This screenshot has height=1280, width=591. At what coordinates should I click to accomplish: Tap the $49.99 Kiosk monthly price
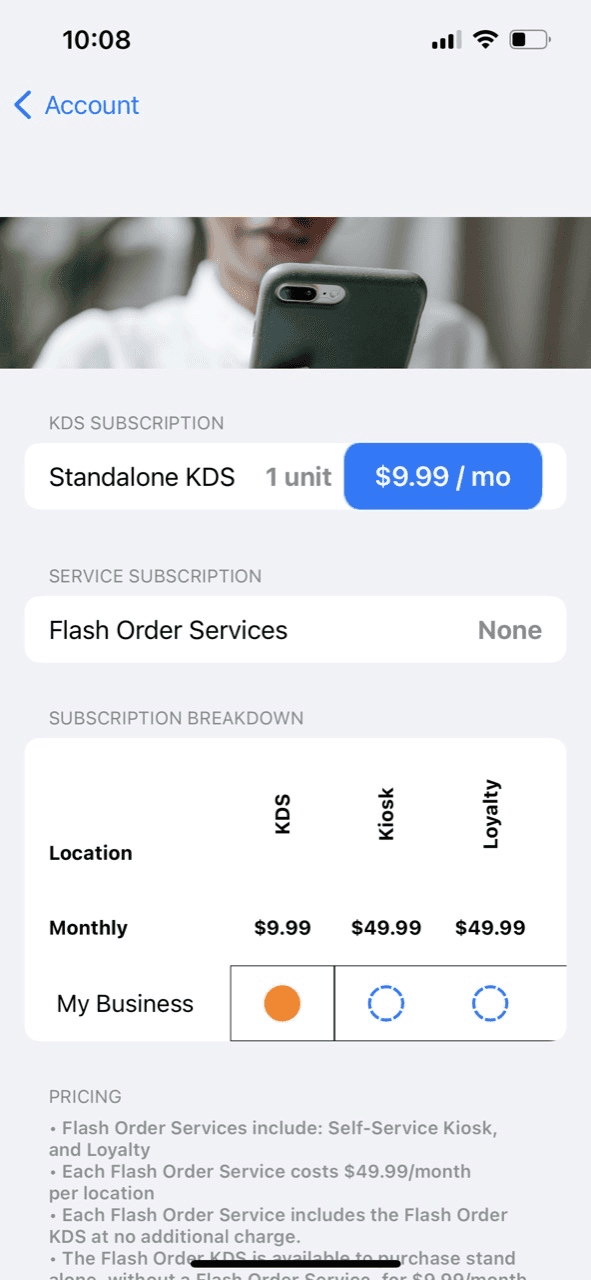tap(386, 928)
